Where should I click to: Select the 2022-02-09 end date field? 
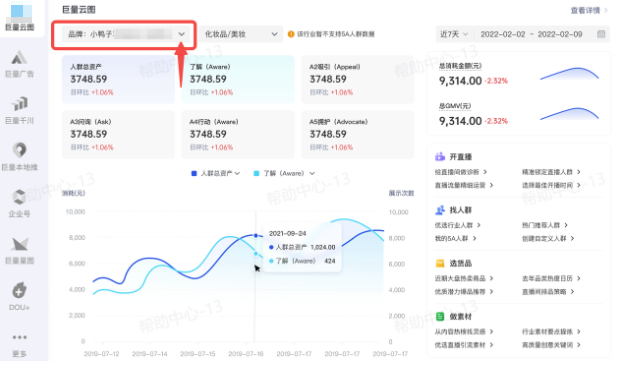pos(560,34)
